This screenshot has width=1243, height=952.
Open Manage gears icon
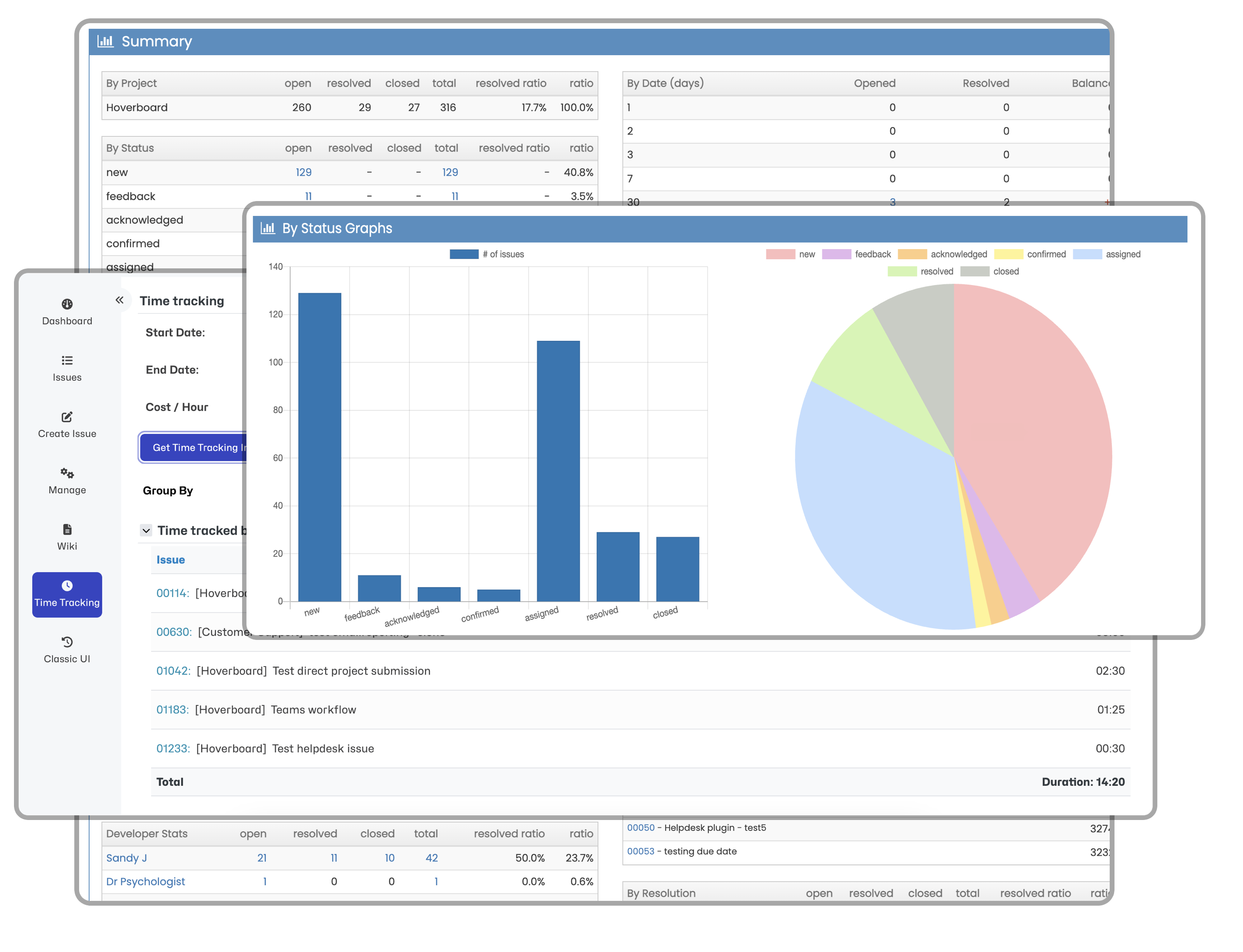[x=67, y=473]
